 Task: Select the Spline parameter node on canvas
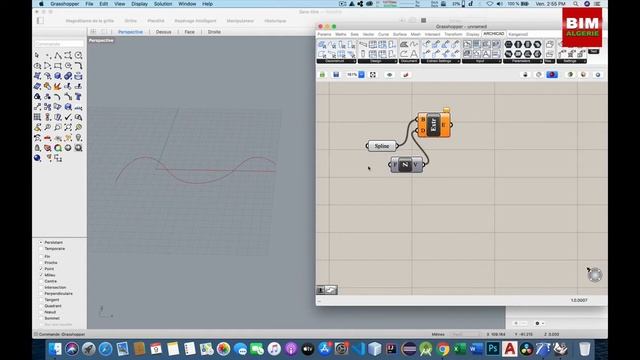(382, 146)
